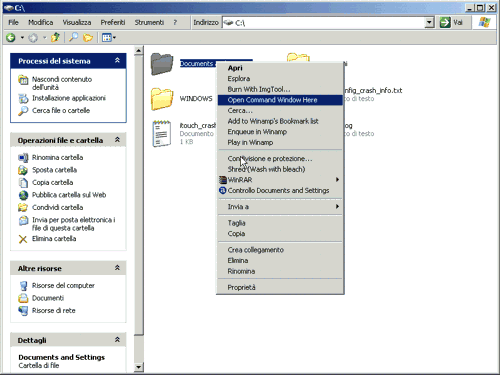Open the Forward button history dropdown
The image size is (500, 375).
[44, 38]
